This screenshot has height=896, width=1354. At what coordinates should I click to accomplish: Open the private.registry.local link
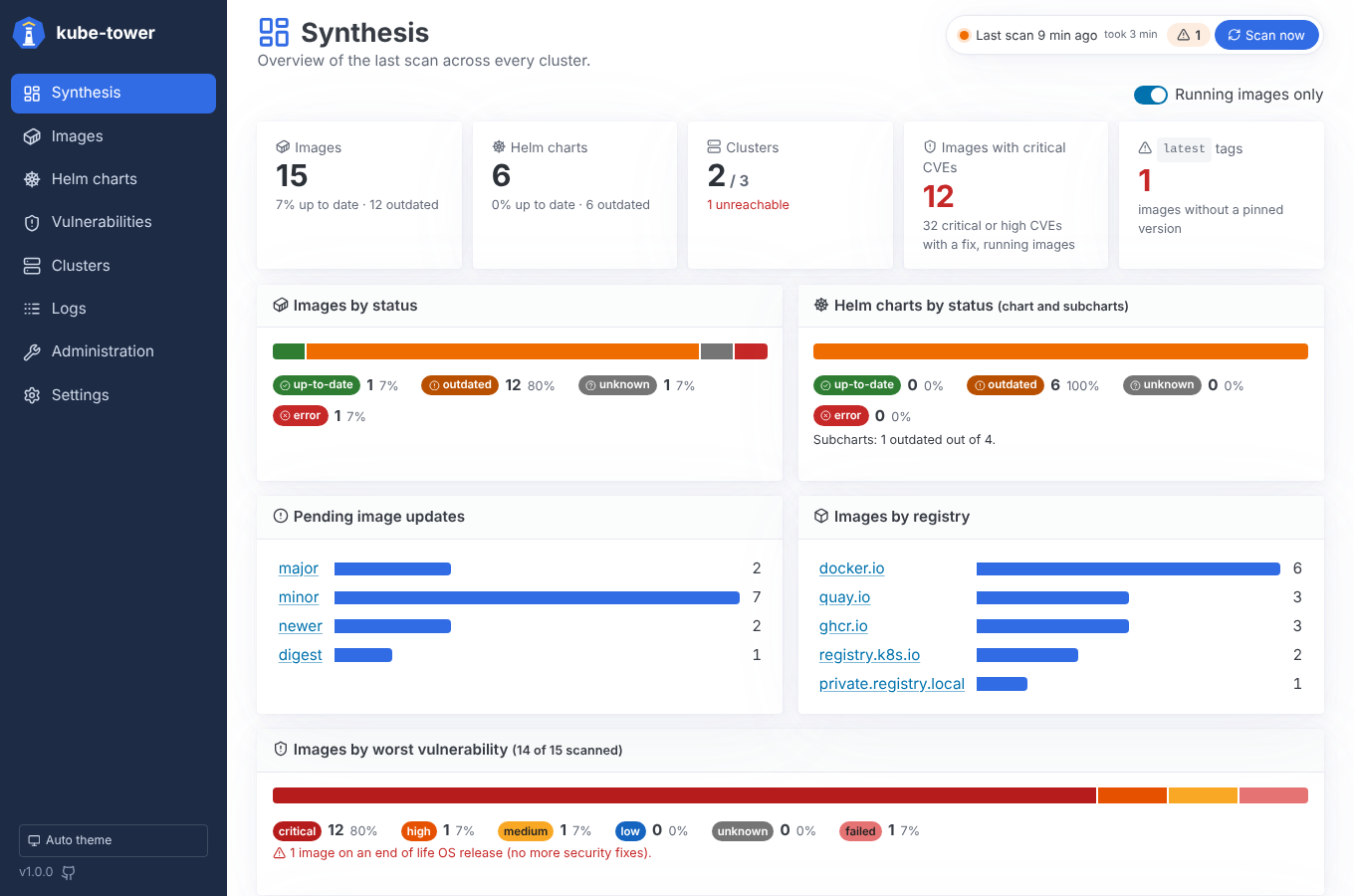(x=891, y=684)
